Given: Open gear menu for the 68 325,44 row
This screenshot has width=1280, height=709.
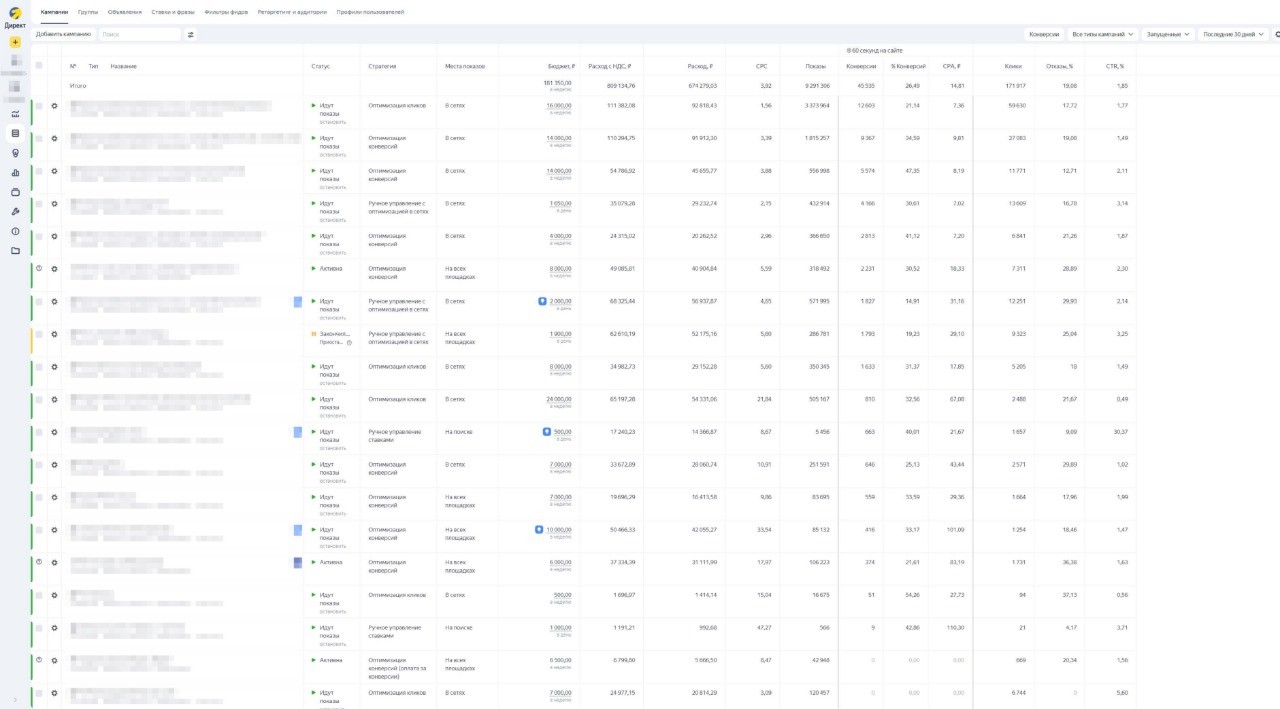Looking at the screenshot, I should tap(55, 301).
